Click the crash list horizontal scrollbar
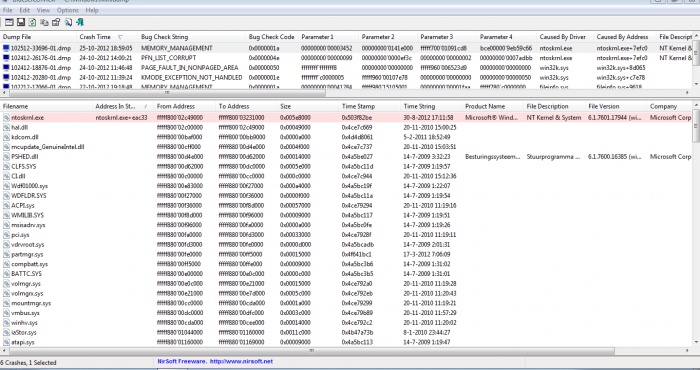 (167, 93)
